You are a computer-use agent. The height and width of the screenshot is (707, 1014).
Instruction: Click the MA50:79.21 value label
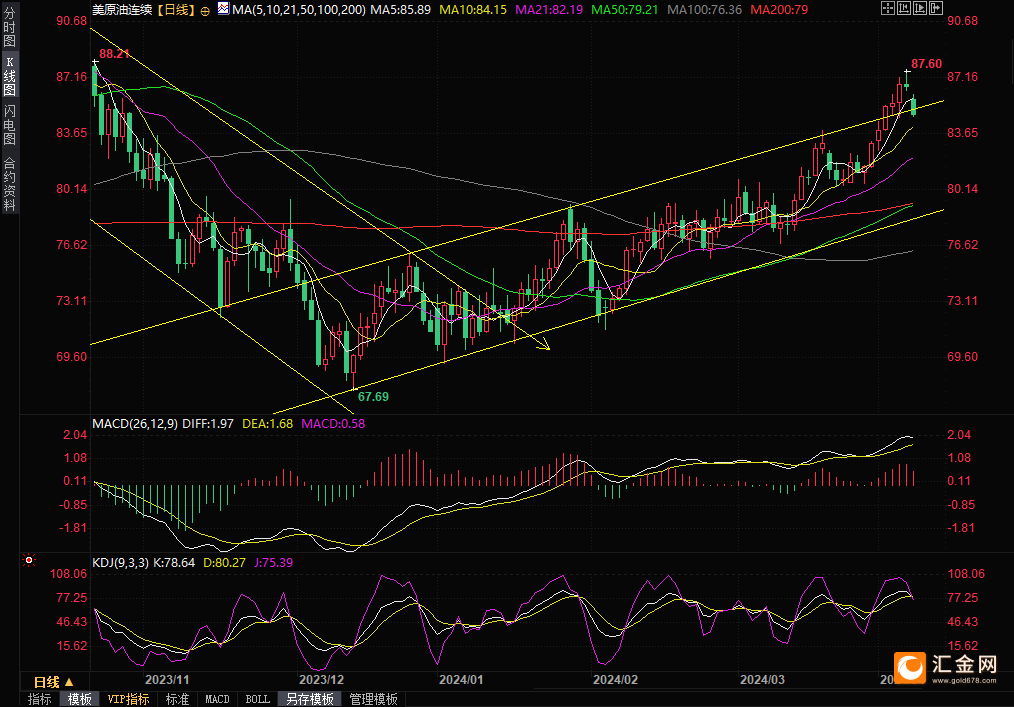[625, 10]
